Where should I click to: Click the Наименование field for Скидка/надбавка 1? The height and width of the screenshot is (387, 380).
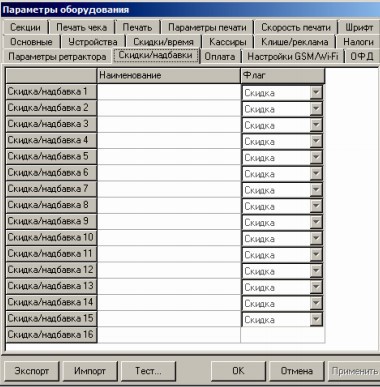(169, 92)
